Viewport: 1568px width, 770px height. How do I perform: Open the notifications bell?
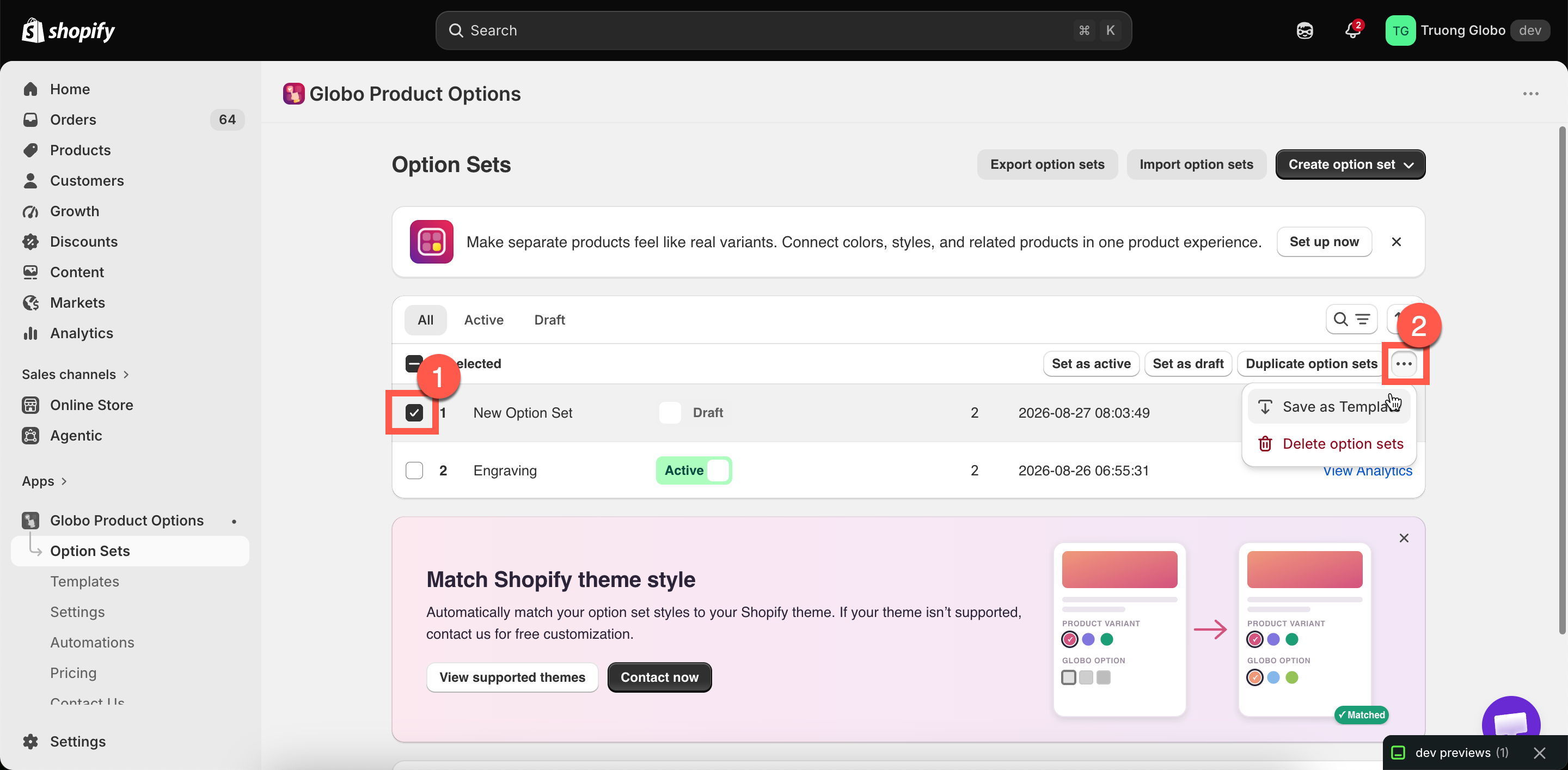(1352, 30)
